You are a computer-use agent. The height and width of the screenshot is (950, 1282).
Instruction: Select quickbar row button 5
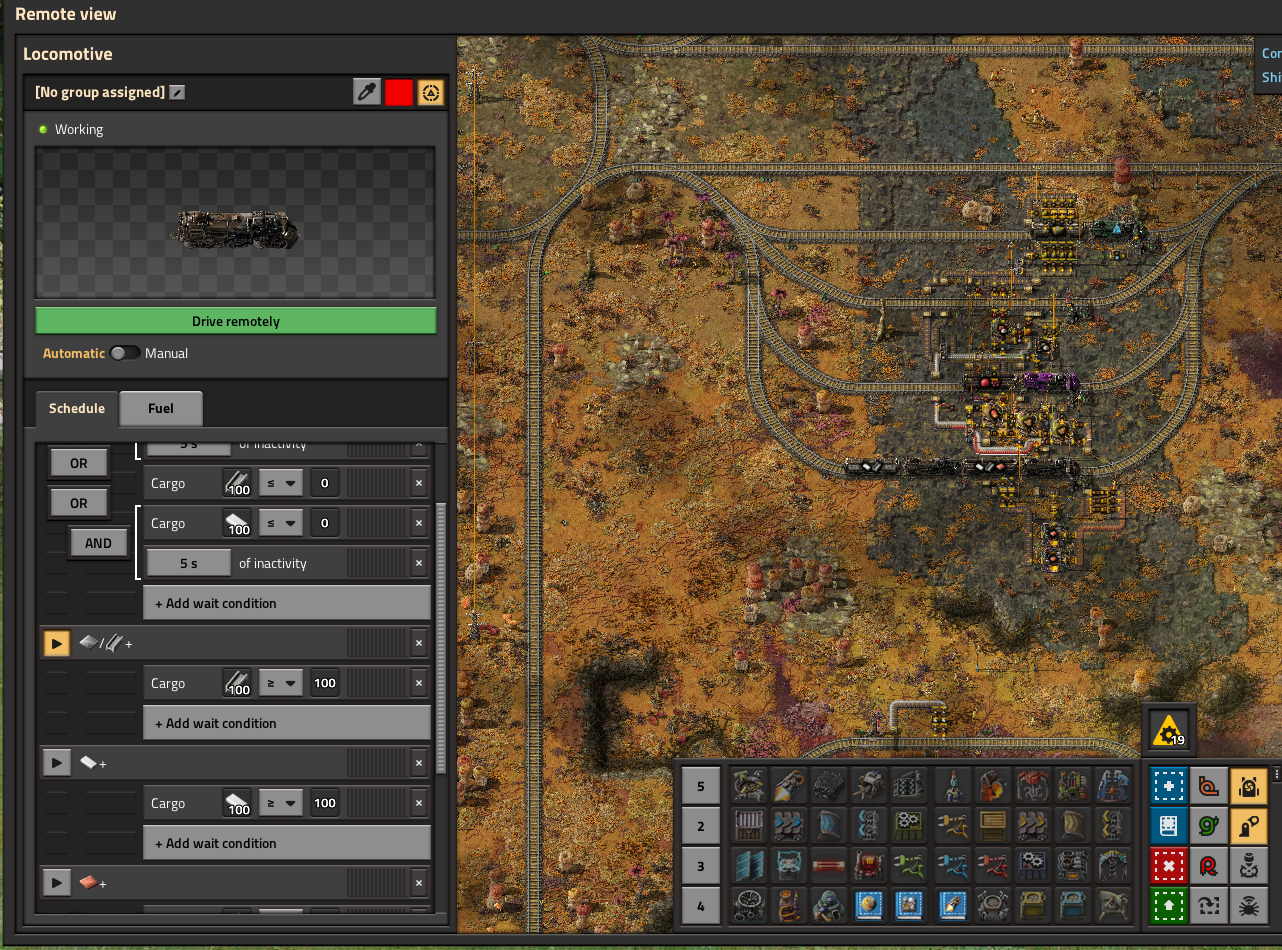pos(701,786)
